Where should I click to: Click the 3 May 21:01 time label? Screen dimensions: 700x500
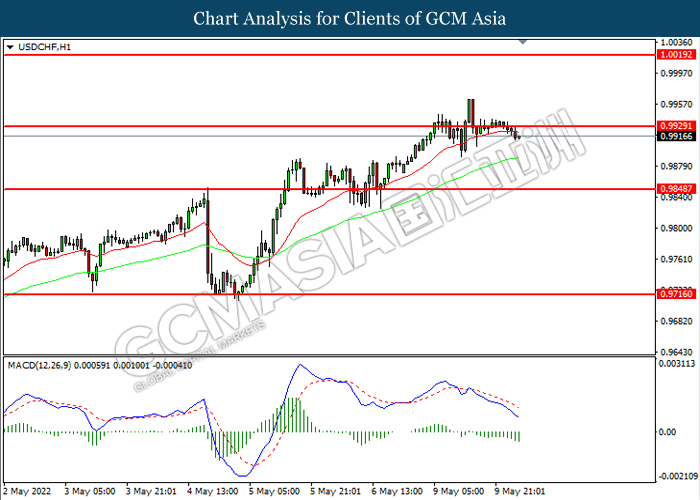click(x=151, y=491)
